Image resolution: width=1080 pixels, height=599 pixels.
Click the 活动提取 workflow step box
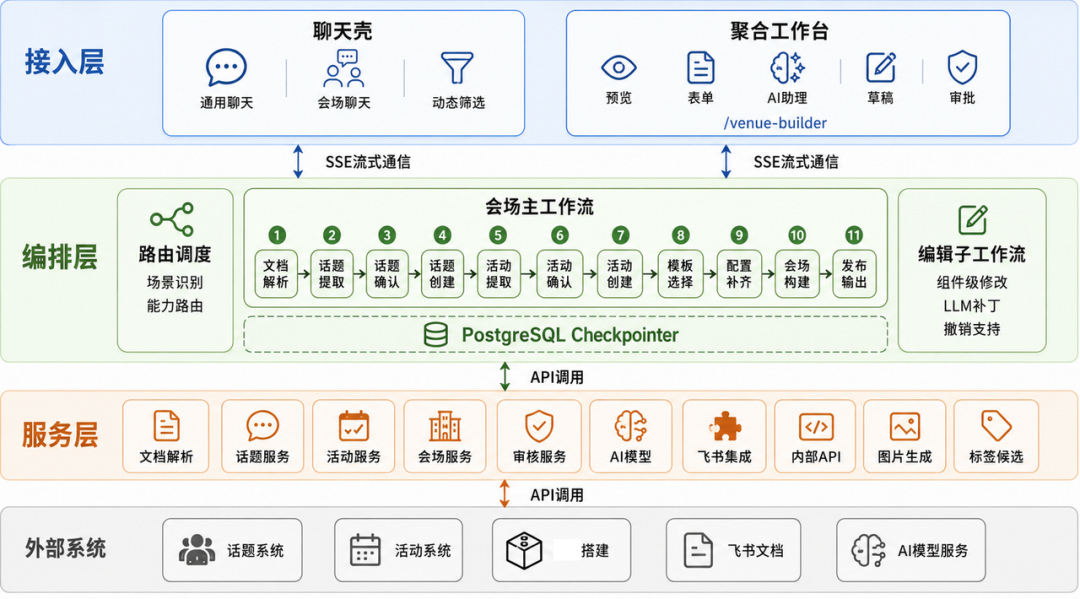pyautogui.click(x=498, y=273)
